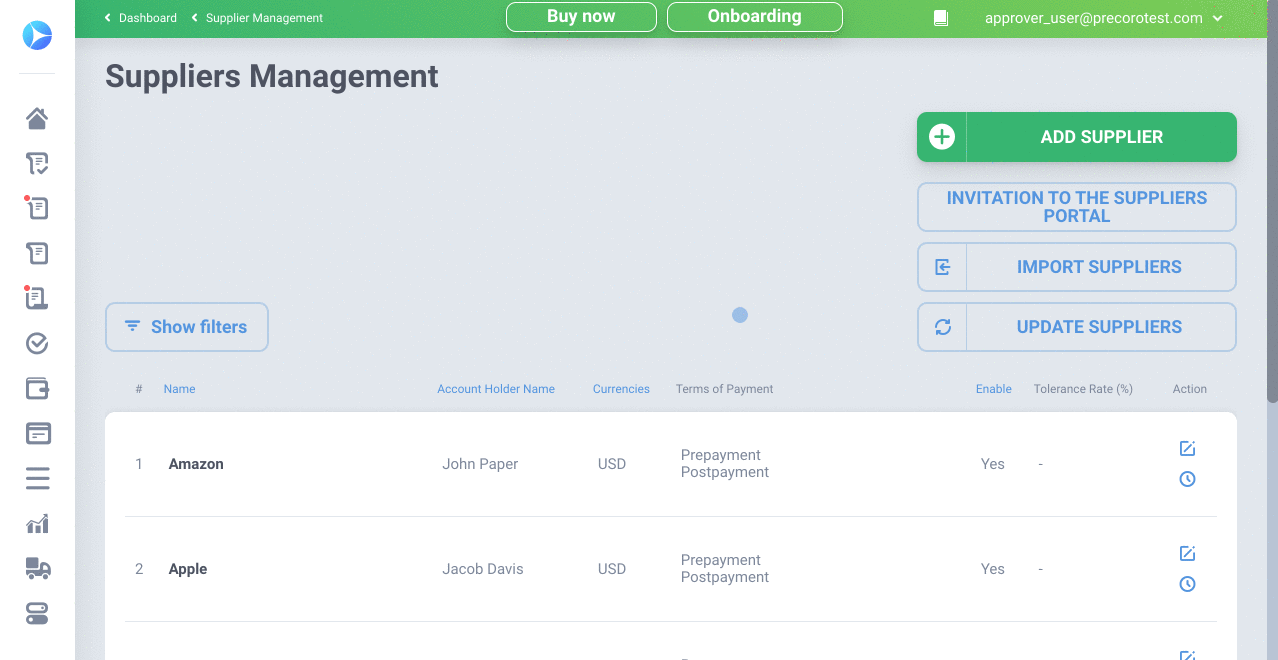Open the house Home icon in sidebar
The image size is (1278, 660).
[x=37, y=119]
